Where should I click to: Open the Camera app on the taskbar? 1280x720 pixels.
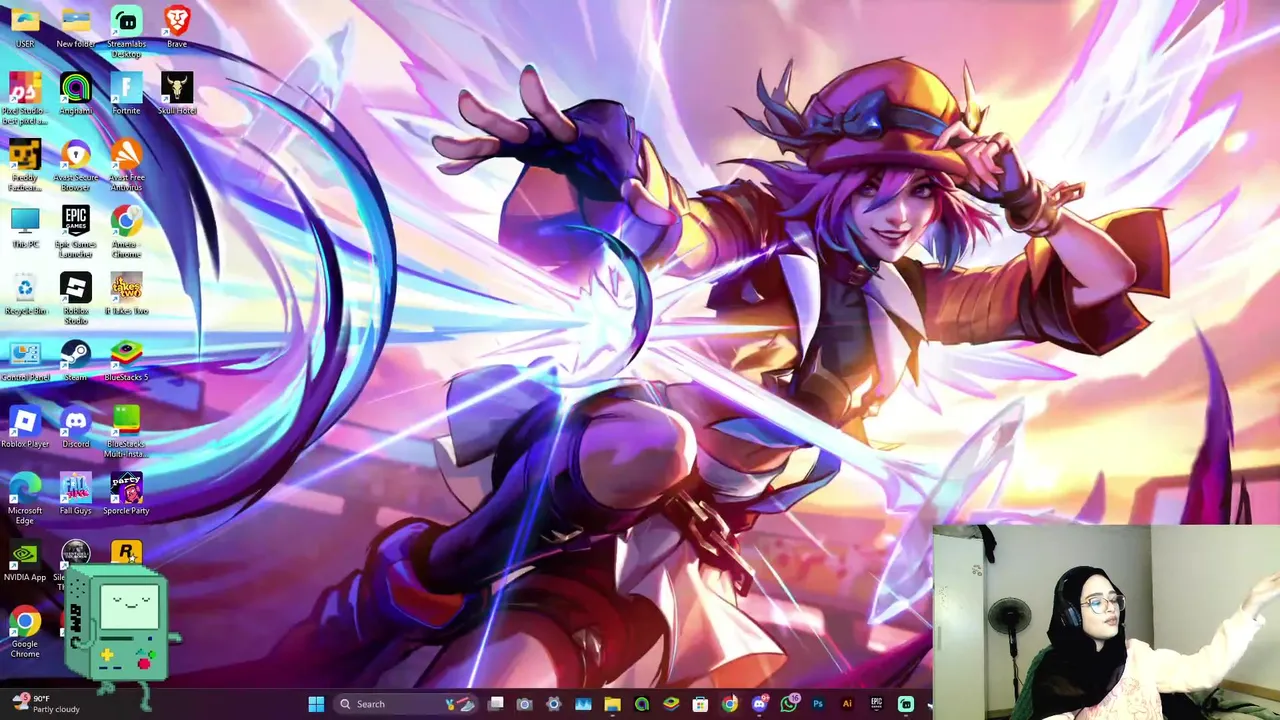[525, 704]
